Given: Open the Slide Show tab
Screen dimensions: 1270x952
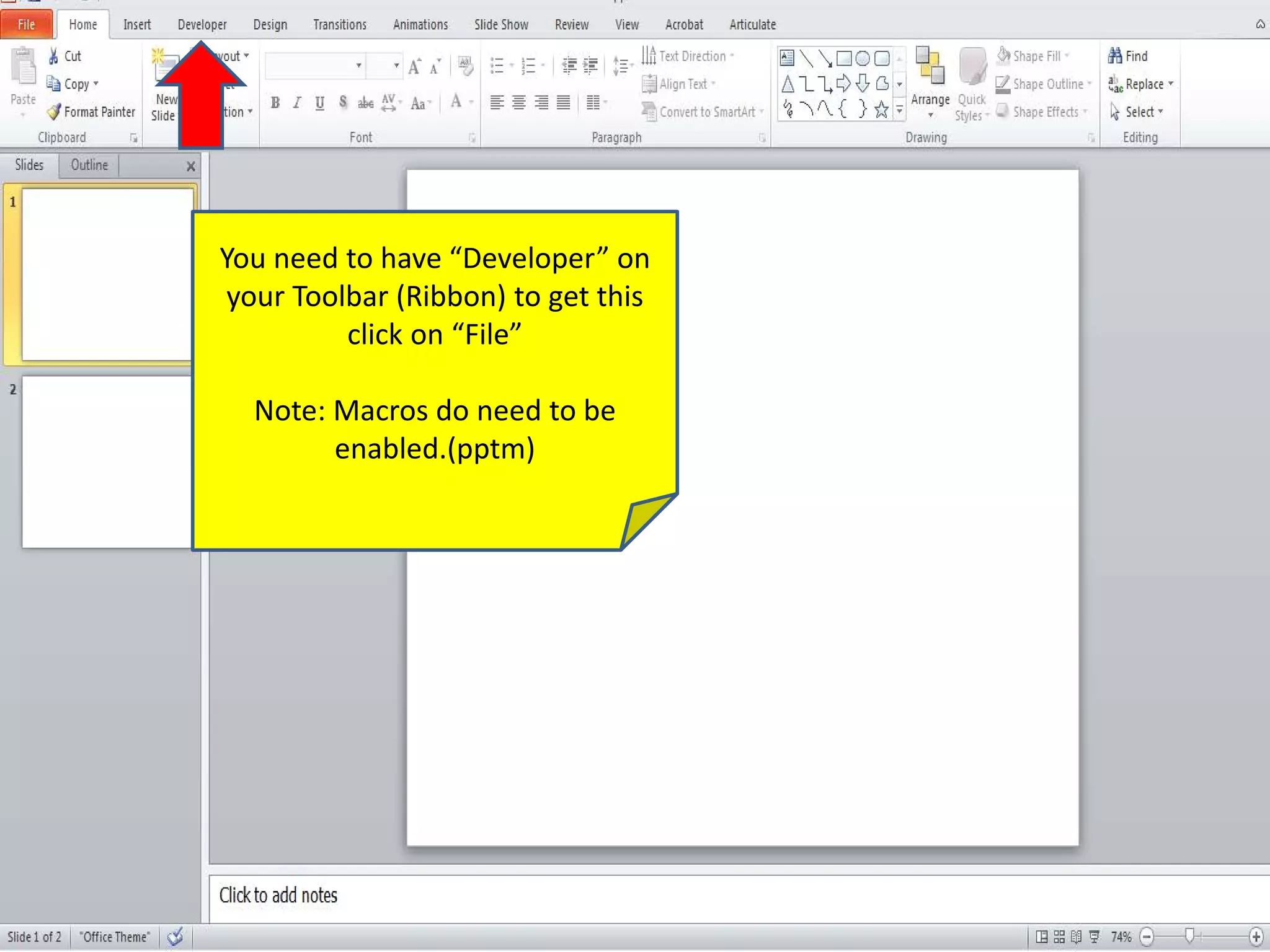Looking at the screenshot, I should [x=501, y=25].
